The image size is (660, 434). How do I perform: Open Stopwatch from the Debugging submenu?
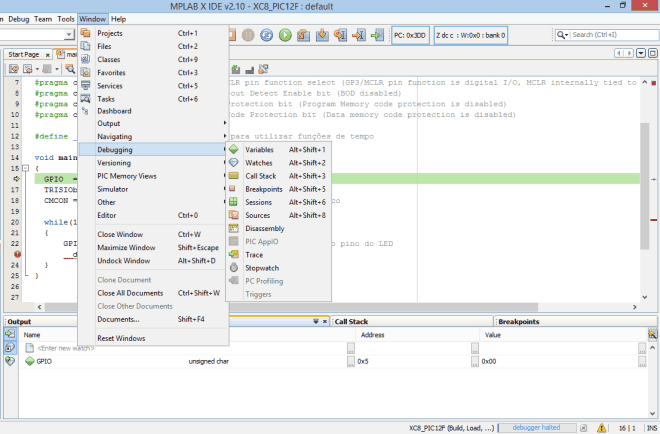tap(279, 268)
